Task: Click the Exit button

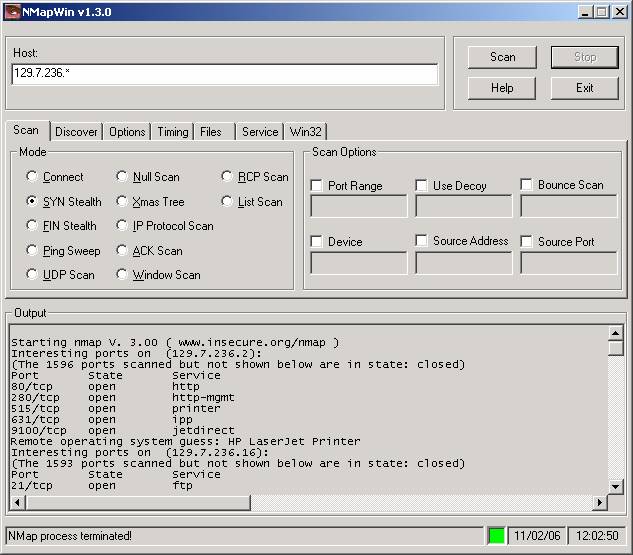Action: [x=584, y=88]
